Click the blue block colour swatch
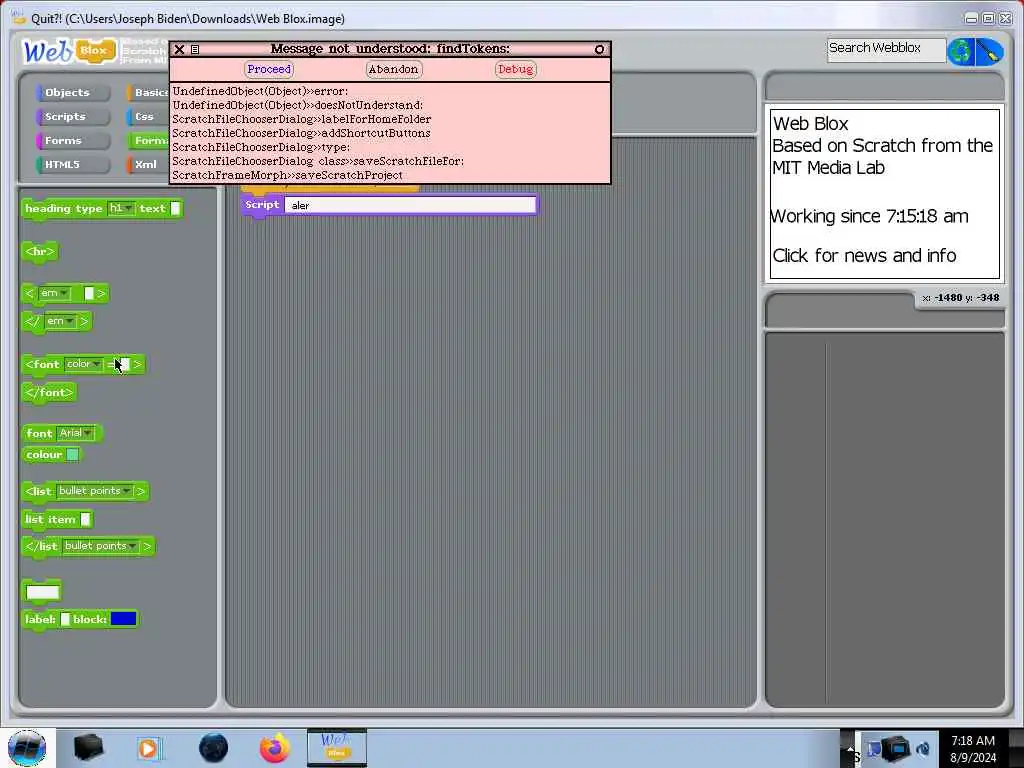Screen dimensions: 1024x768 (x=123, y=619)
